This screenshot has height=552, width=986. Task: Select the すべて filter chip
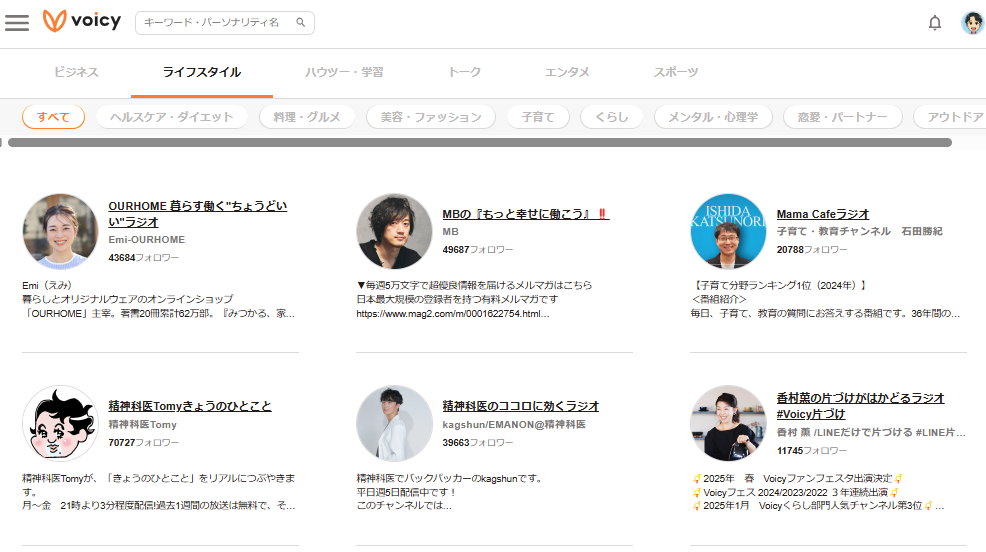[53, 117]
